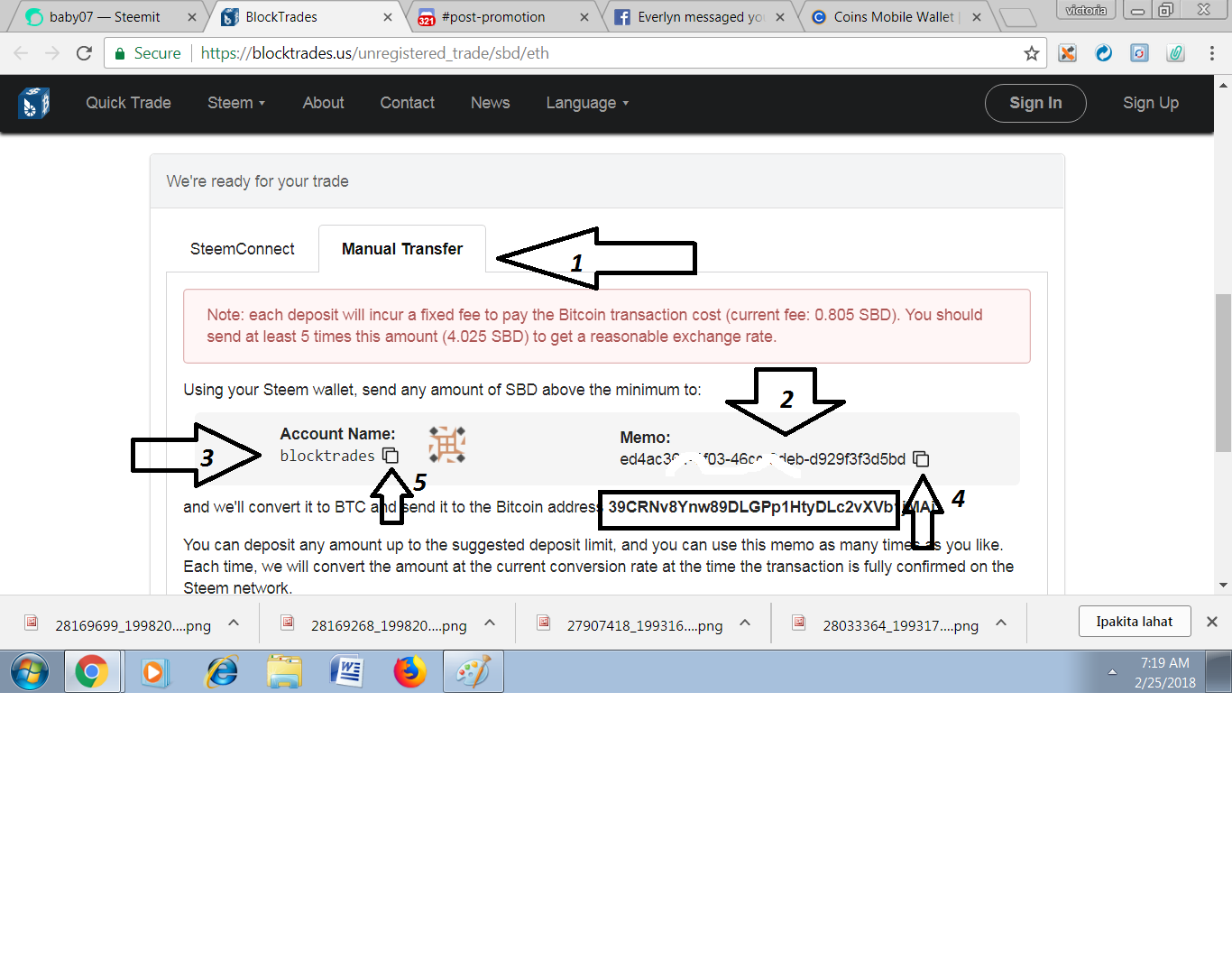This screenshot has width=1232, height=960.
Task: Open options for 28169268_199820 download
Action: click(490, 623)
